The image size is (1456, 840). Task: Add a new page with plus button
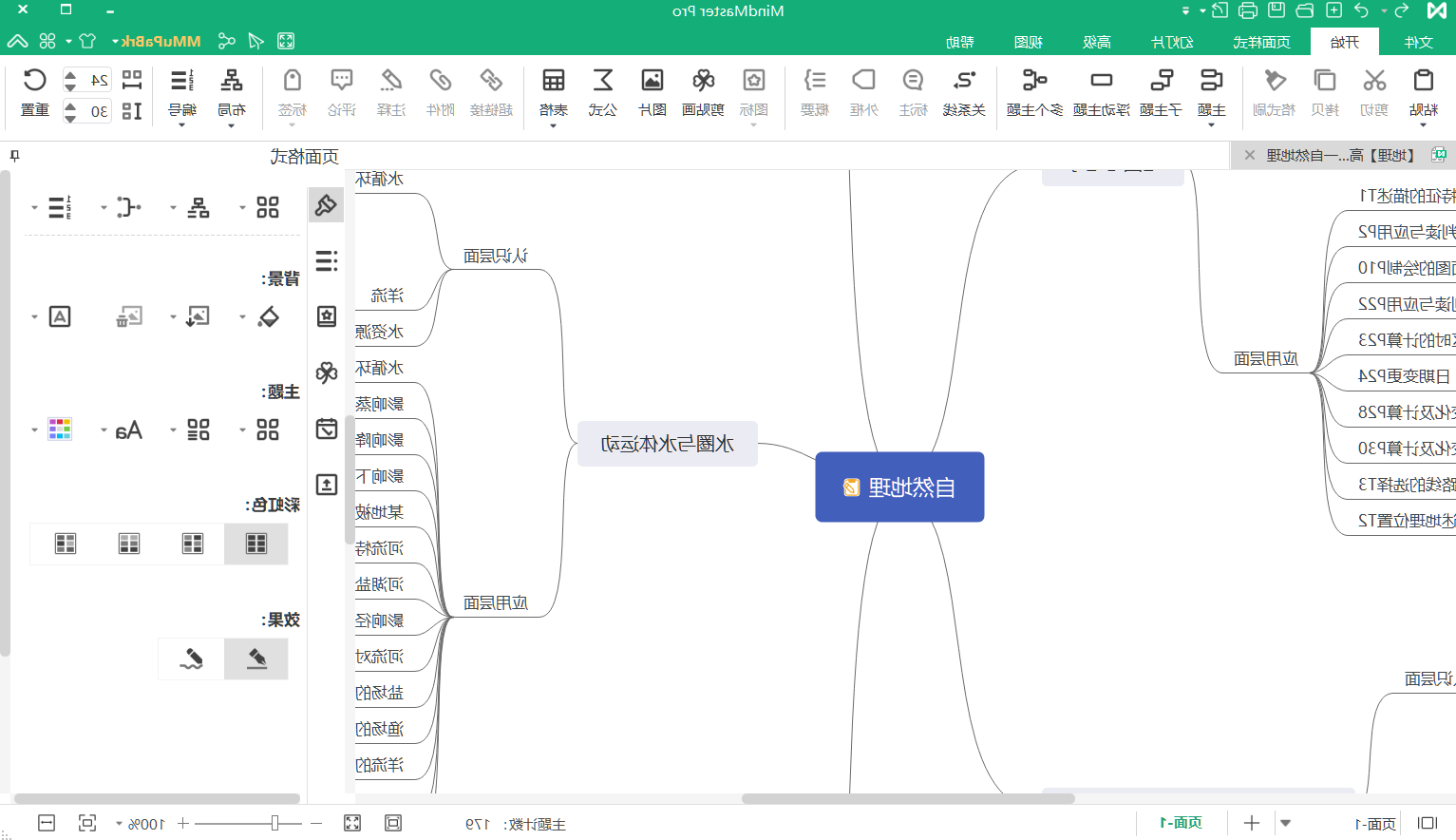click(x=1252, y=823)
